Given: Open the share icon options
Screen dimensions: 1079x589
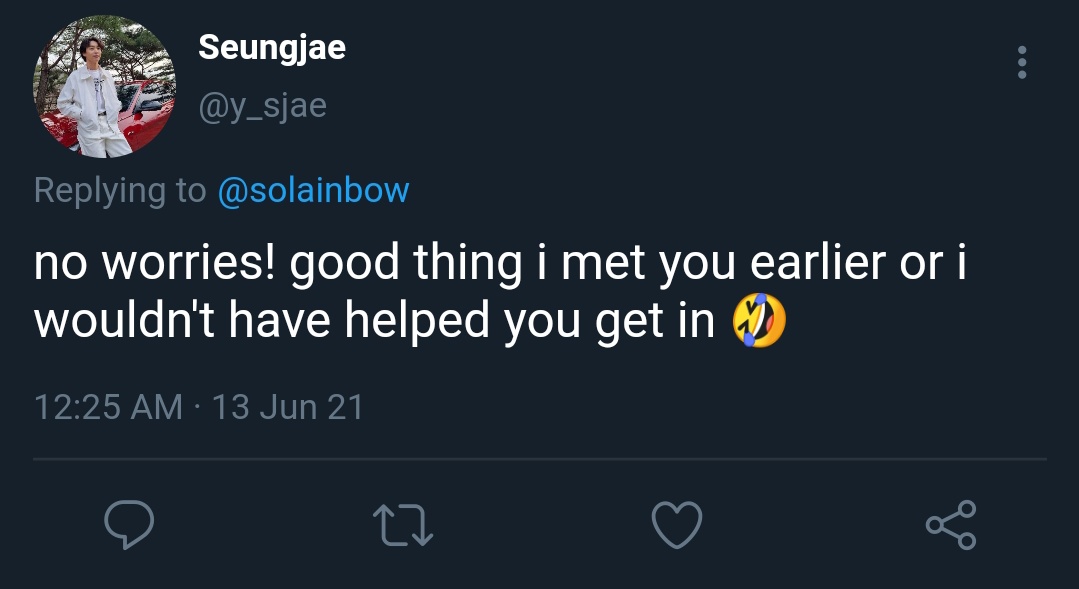Looking at the screenshot, I should coord(950,524).
